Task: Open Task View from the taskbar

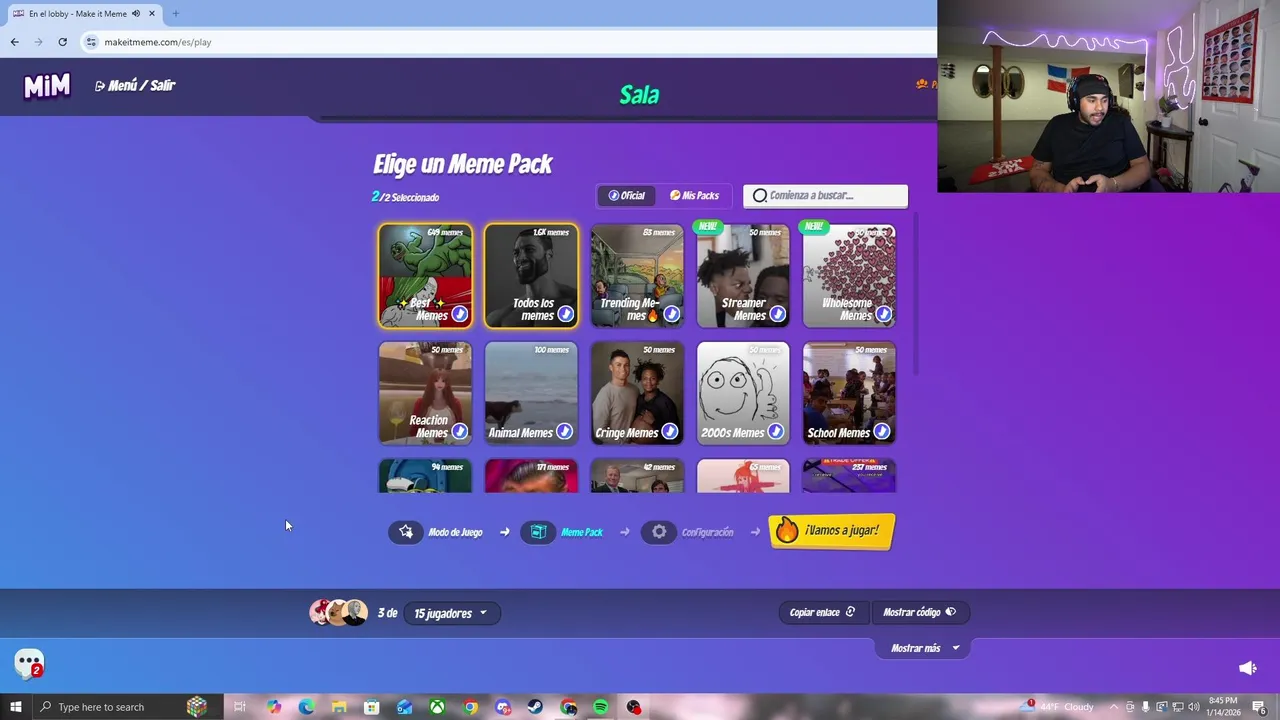Action: click(x=240, y=707)
